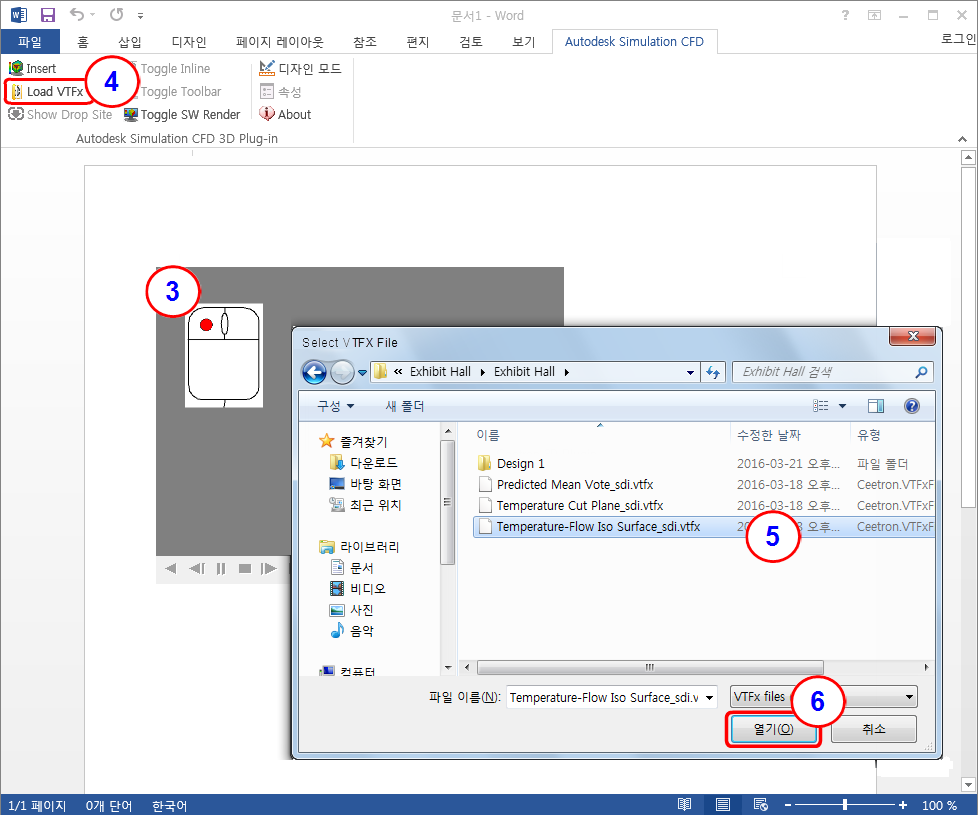The image size is (978, 815).
Task: Open dialog help with the blue question icon
Action: click(x=912, y=407)
